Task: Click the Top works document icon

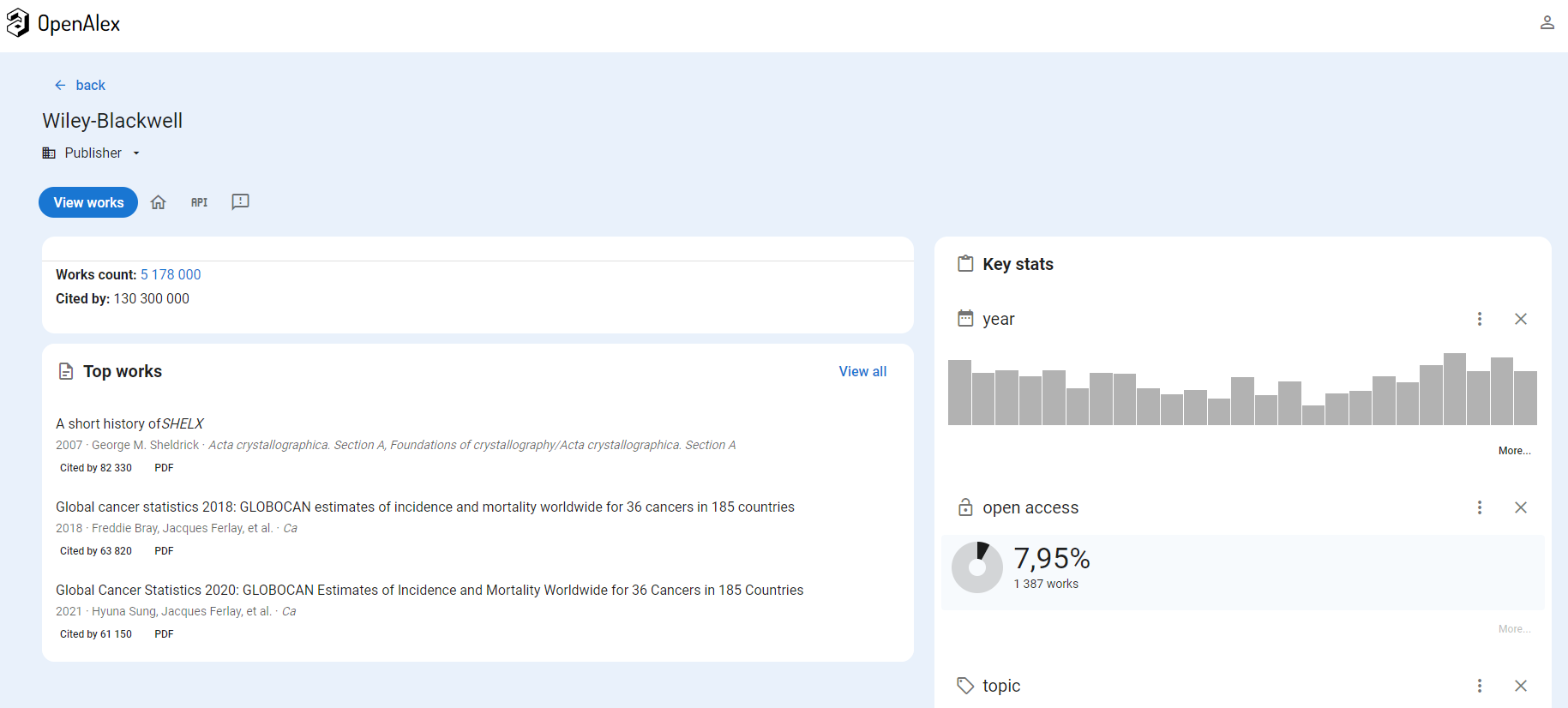Action: (66, 371)
